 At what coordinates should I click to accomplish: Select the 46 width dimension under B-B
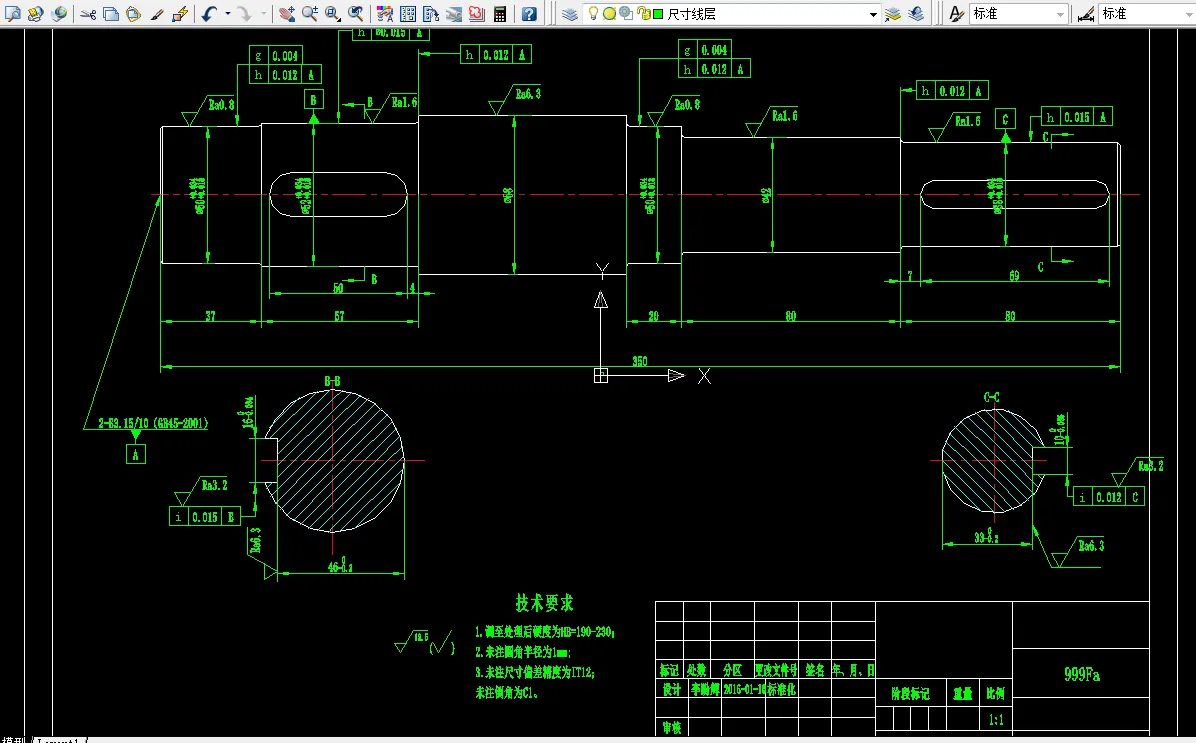pyautogui.click(x=340, y=567)
